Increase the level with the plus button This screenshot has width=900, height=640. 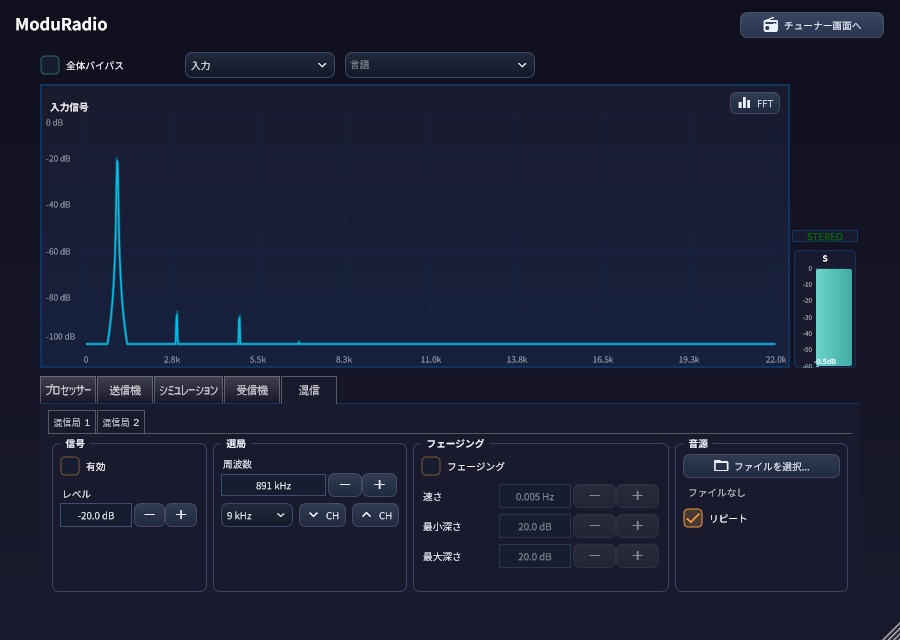tap(181, 515)
